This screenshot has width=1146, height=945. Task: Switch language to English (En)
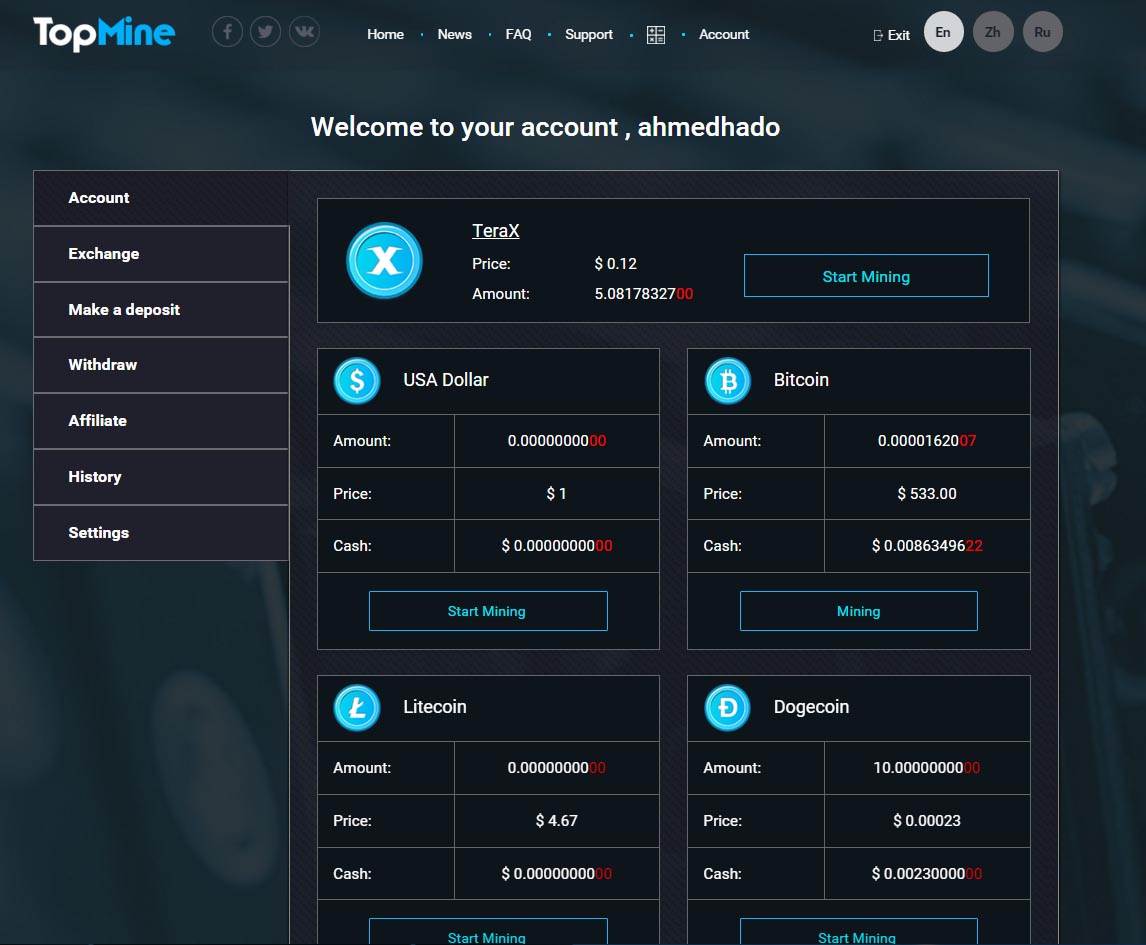[x=944, y=31]
